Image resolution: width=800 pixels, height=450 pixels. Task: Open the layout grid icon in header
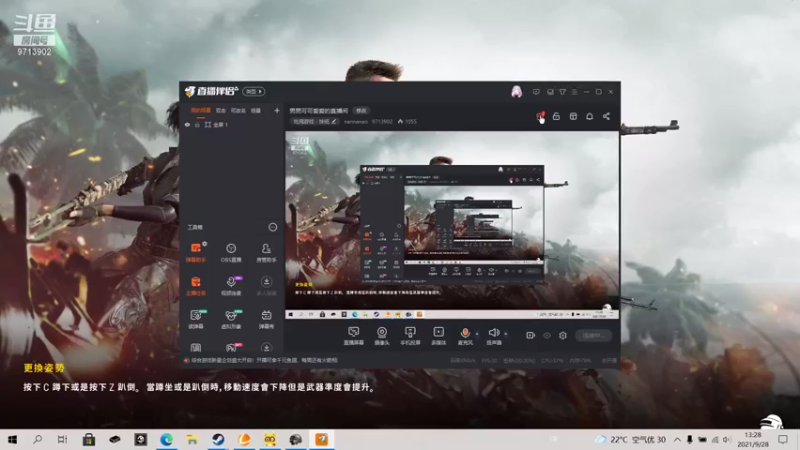tap(573, 116)
